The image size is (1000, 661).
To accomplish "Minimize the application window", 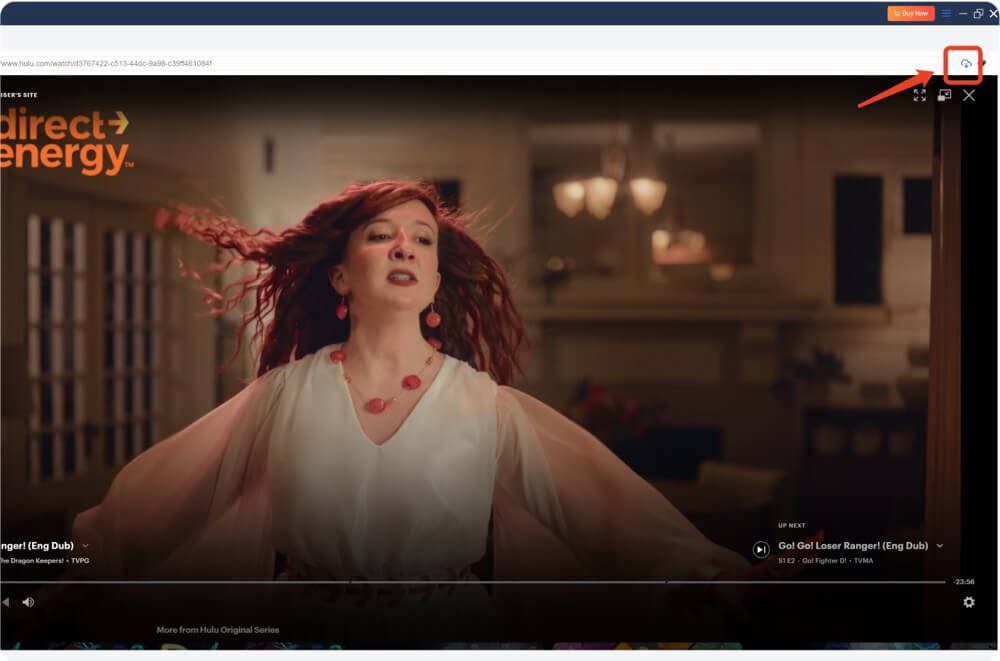I will coord(963,13).
